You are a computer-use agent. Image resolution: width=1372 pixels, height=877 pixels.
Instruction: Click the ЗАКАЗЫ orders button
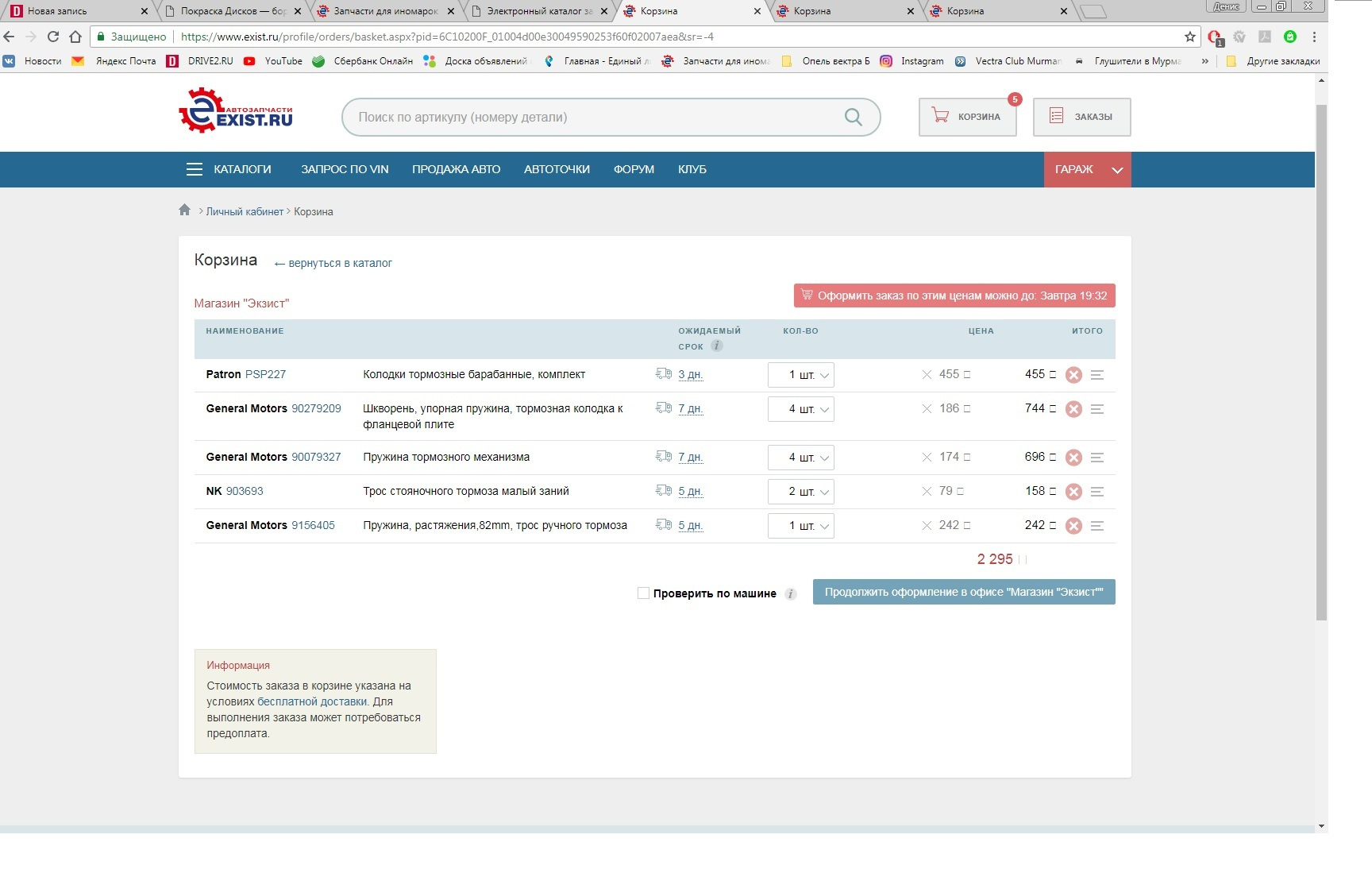tap(1081, 117)
